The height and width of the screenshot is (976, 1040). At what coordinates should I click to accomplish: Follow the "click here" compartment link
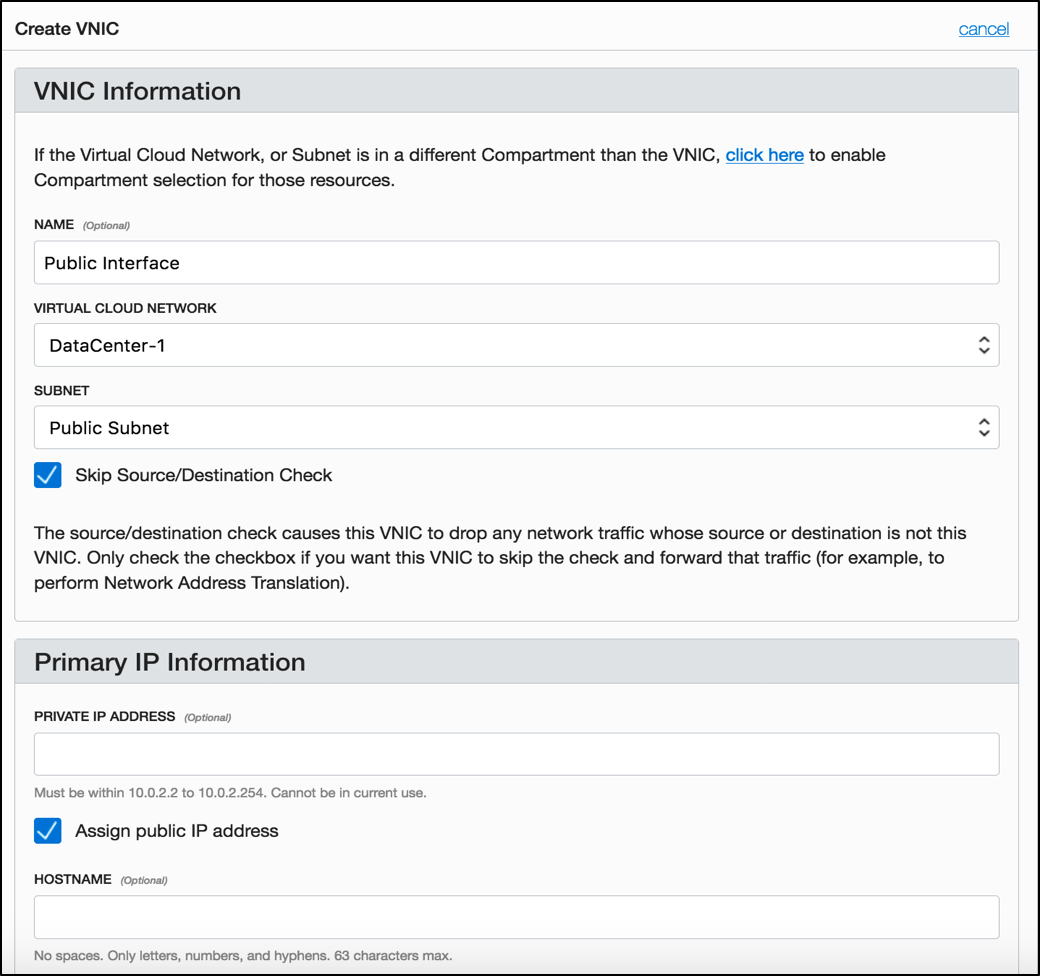764,155
